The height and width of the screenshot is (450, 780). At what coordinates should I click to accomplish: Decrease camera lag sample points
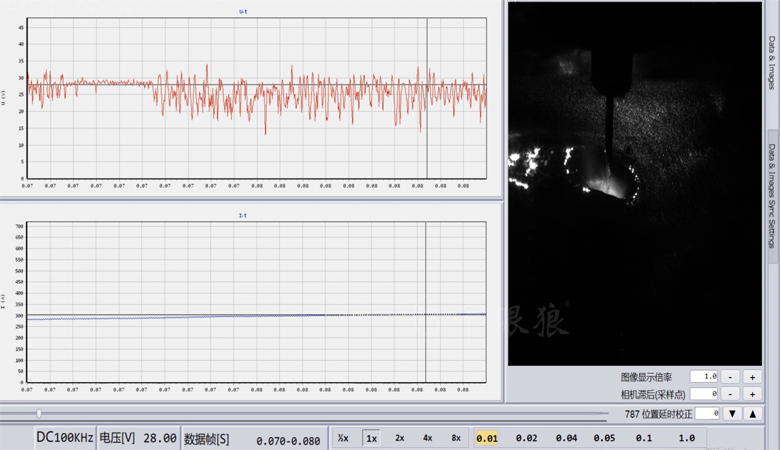coord(730,394)
